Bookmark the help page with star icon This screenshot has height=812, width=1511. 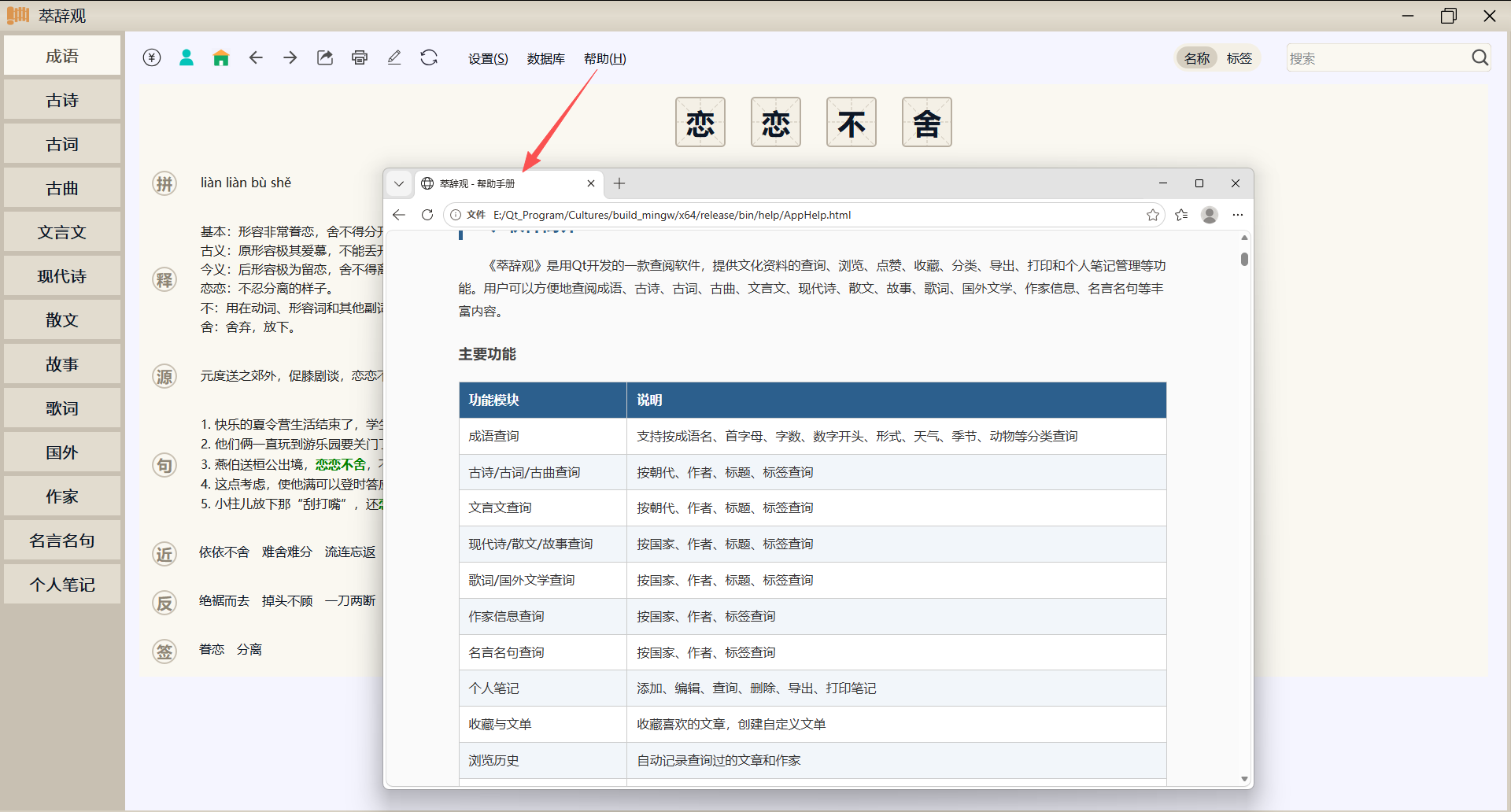click(1153, 215)
